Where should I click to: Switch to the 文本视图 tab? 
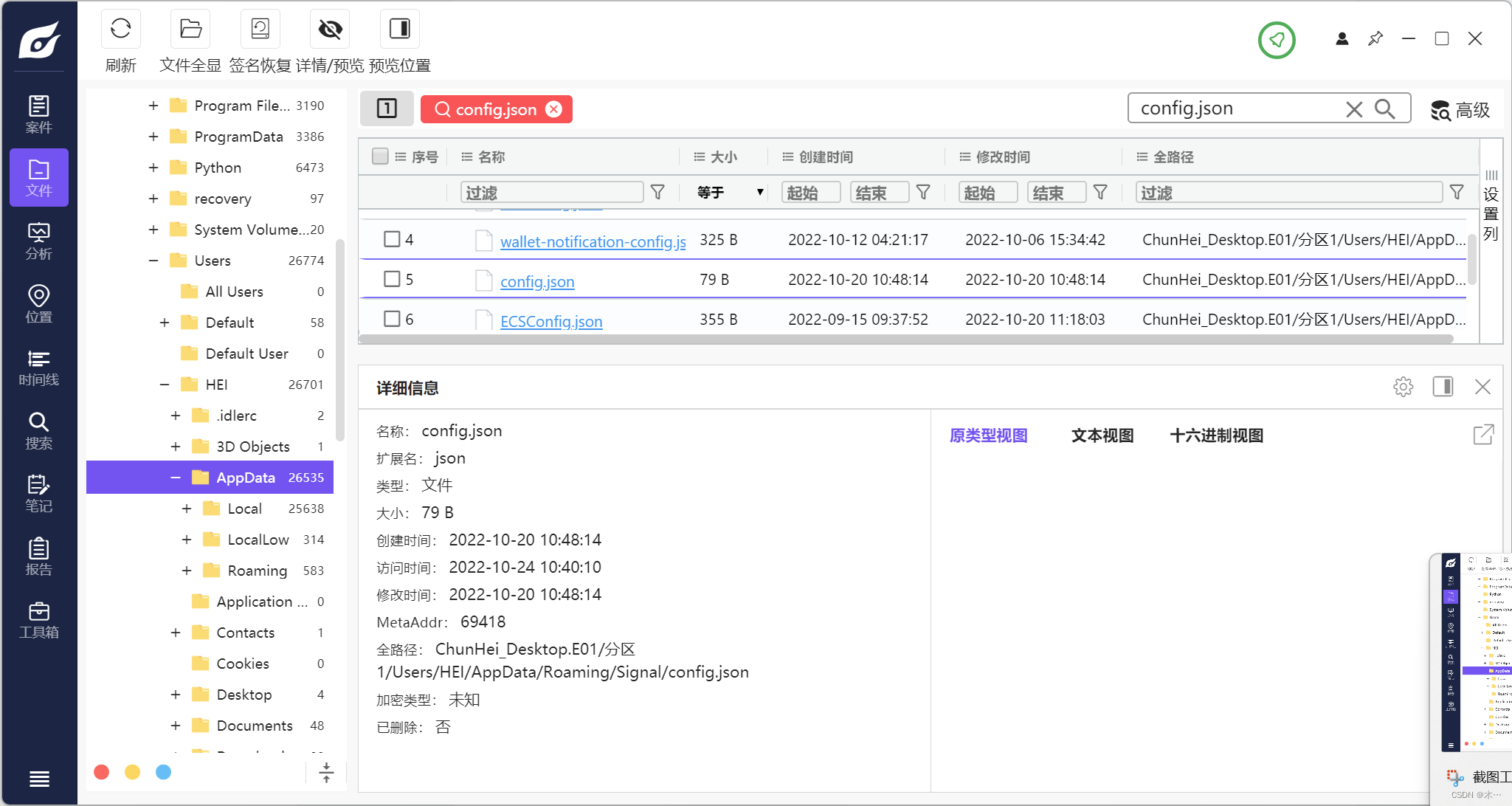point(1102,435)
